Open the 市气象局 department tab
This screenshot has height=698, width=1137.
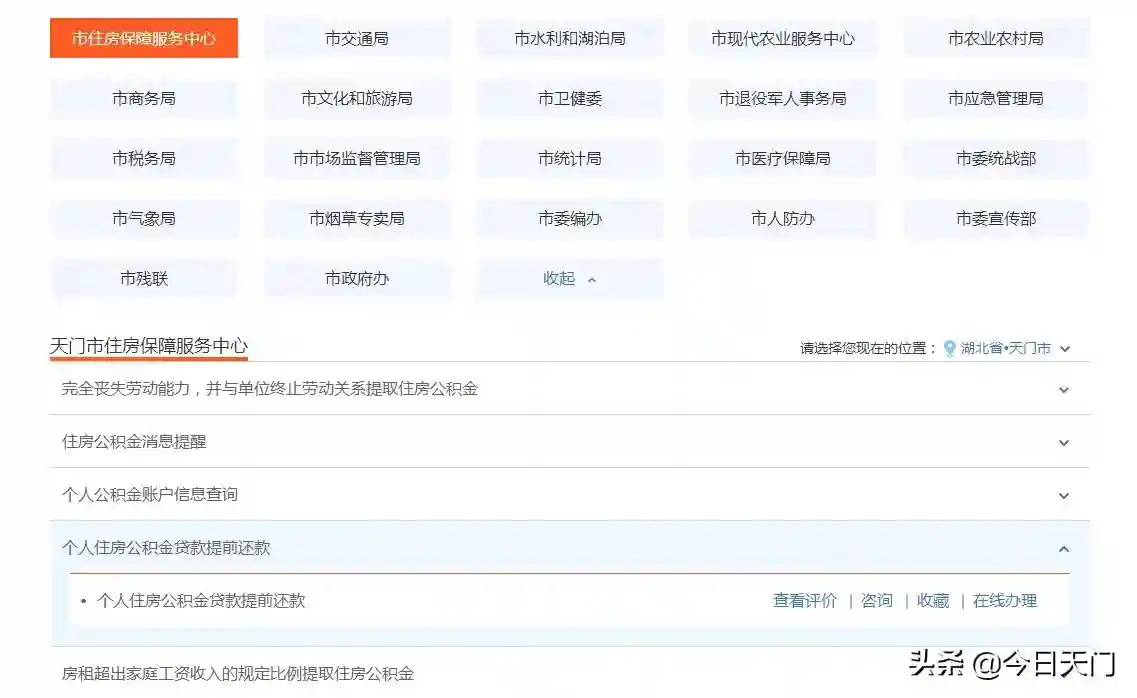144,218
